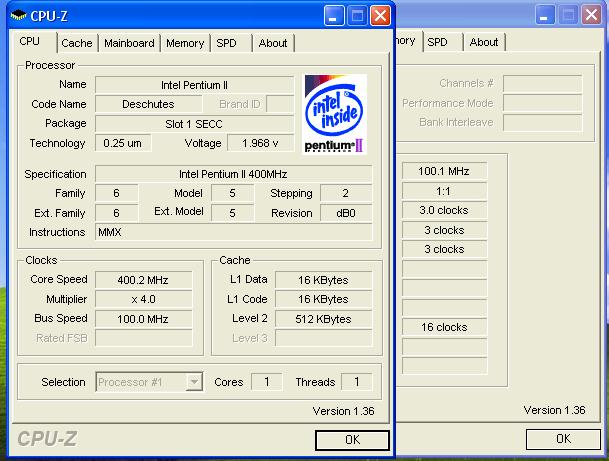Click the CPU-Z chip icon in title bar
Viewport: 609px width, 461px height.
[18, 16]
